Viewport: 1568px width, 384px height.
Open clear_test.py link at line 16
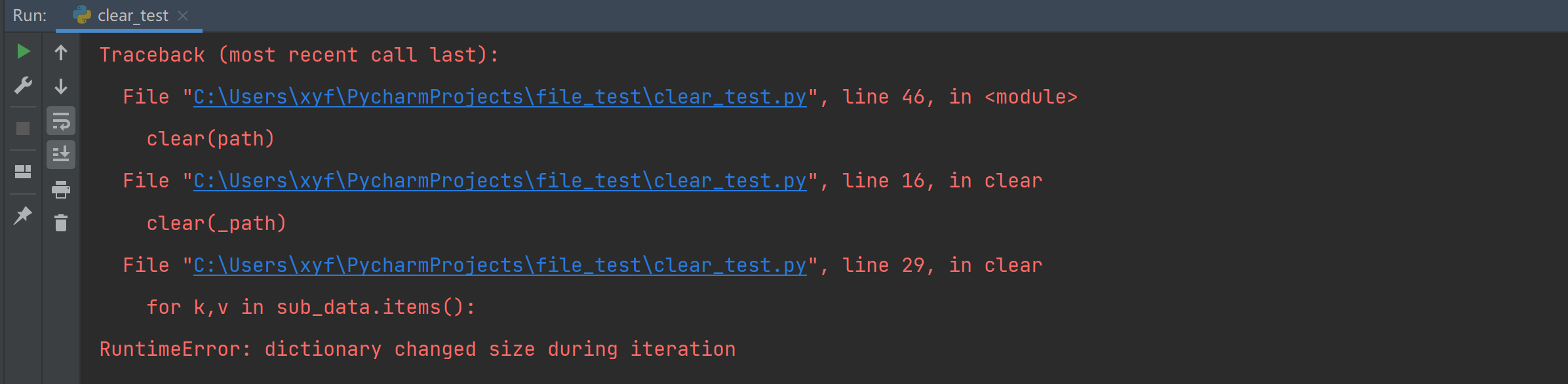point(500,181)
